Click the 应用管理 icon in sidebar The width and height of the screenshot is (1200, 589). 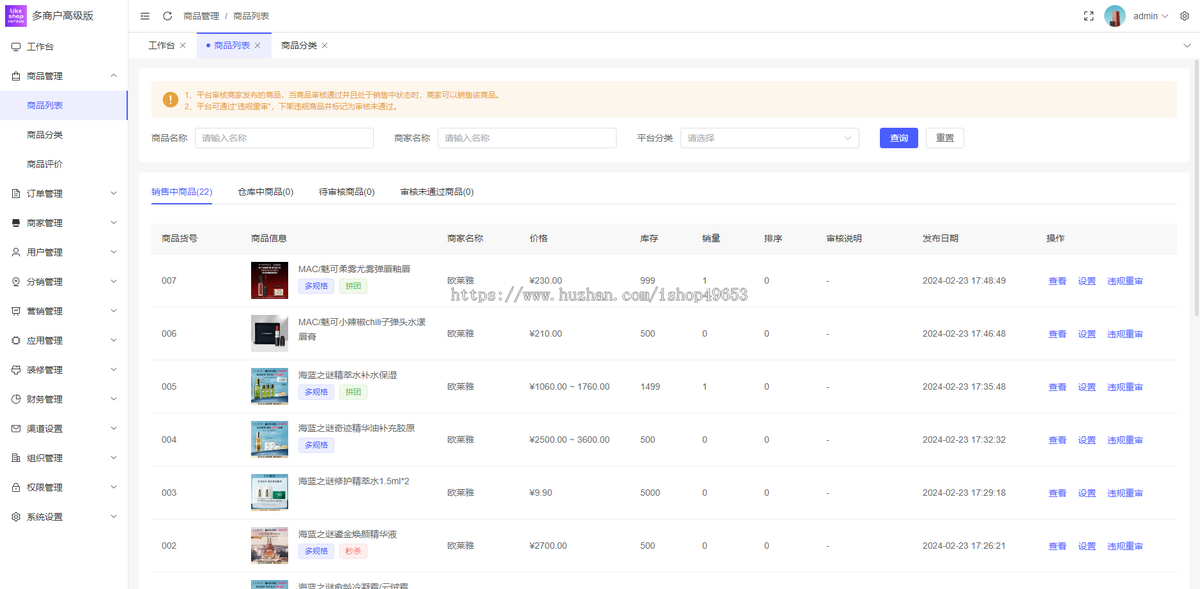click(x=15, y=341)
